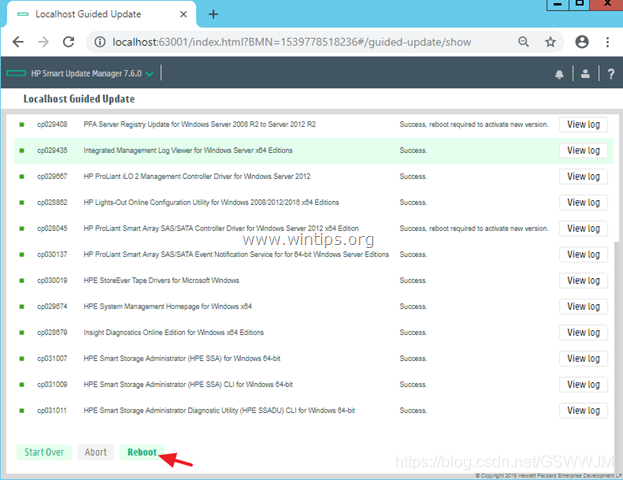View log for HPE System Management Homepage

583,307
